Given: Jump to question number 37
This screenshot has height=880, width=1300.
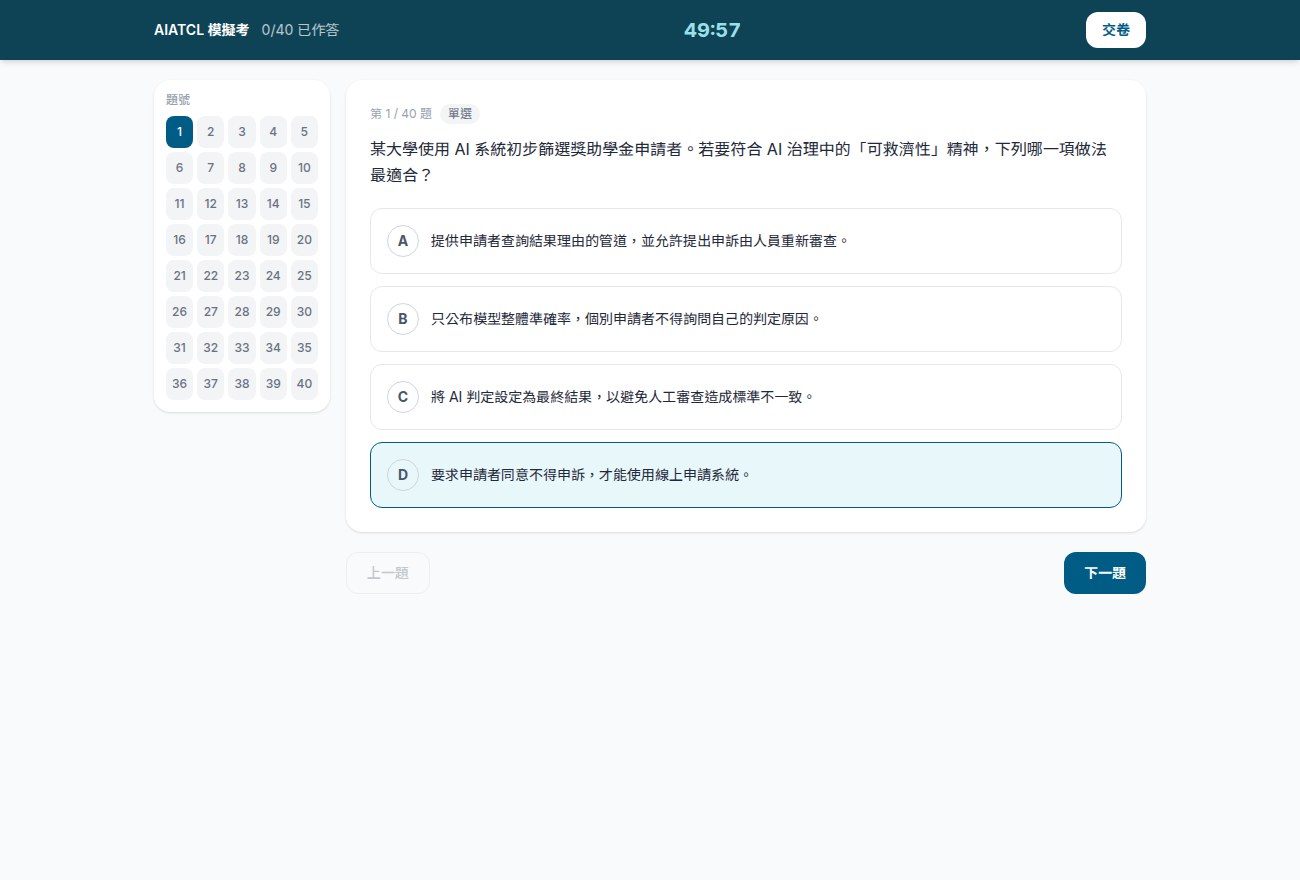Looking at the screenshot, I should click(211, 384).
